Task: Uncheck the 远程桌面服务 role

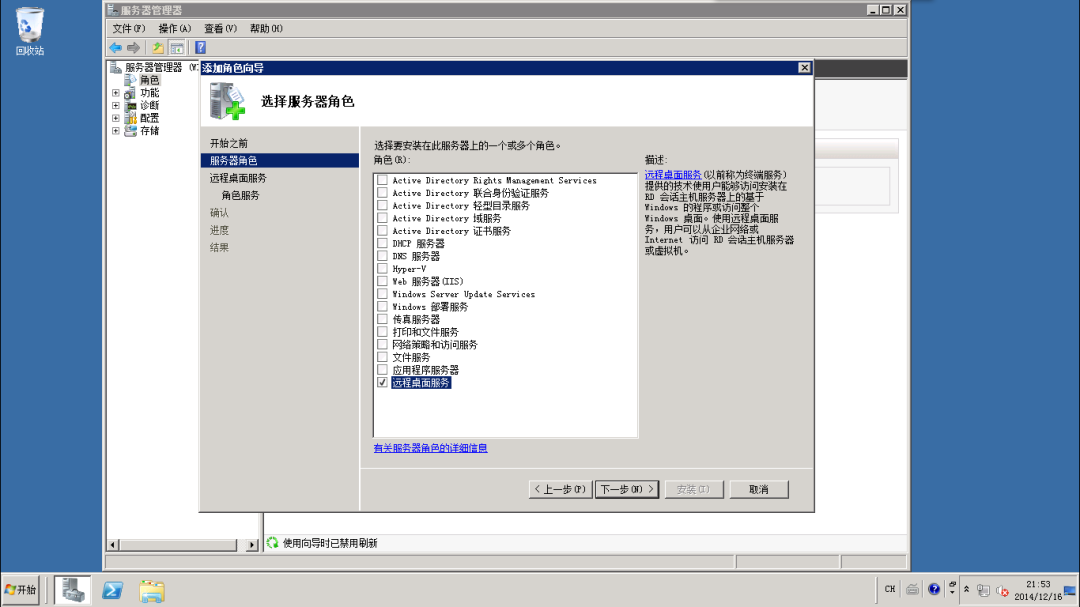Action: pyautogui.click(x=382, y=382)
